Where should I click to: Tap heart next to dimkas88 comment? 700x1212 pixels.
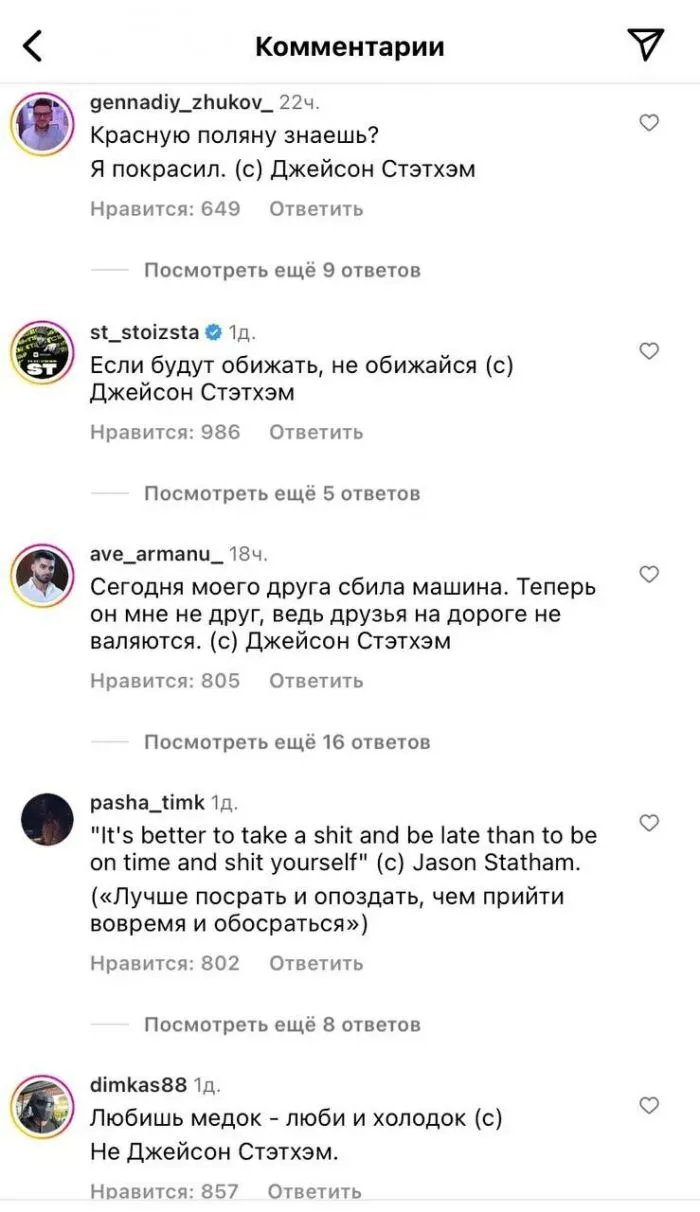coord(649,1105)
